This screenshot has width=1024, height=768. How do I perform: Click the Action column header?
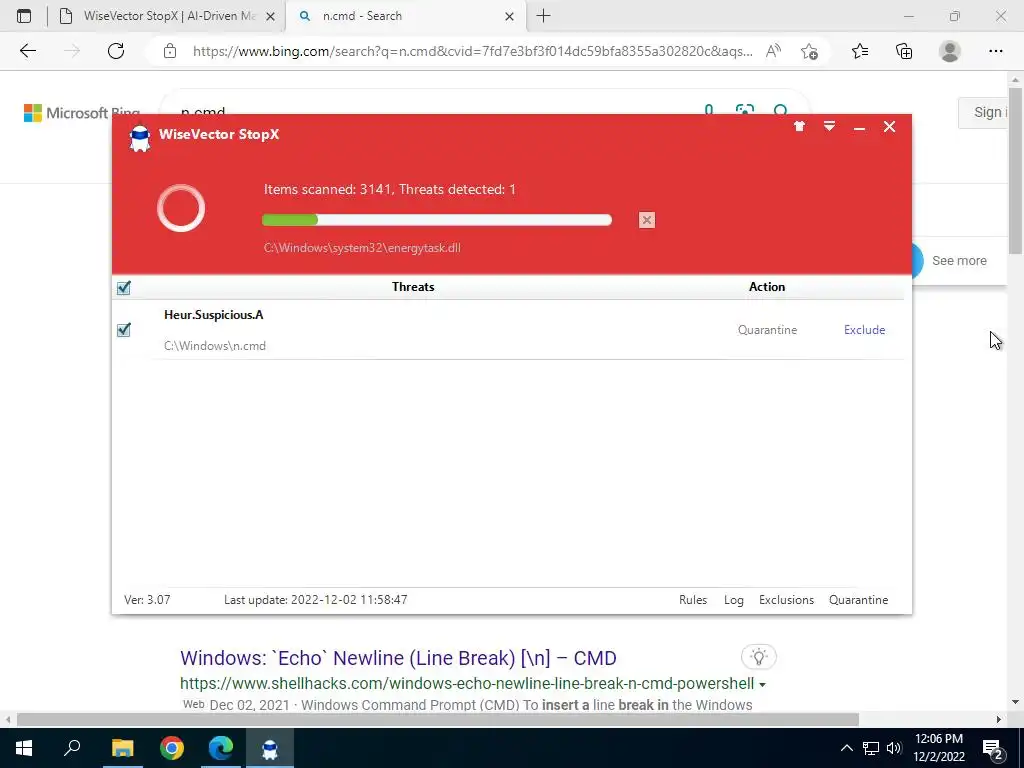pyautogui.click(x=767, y=287)
